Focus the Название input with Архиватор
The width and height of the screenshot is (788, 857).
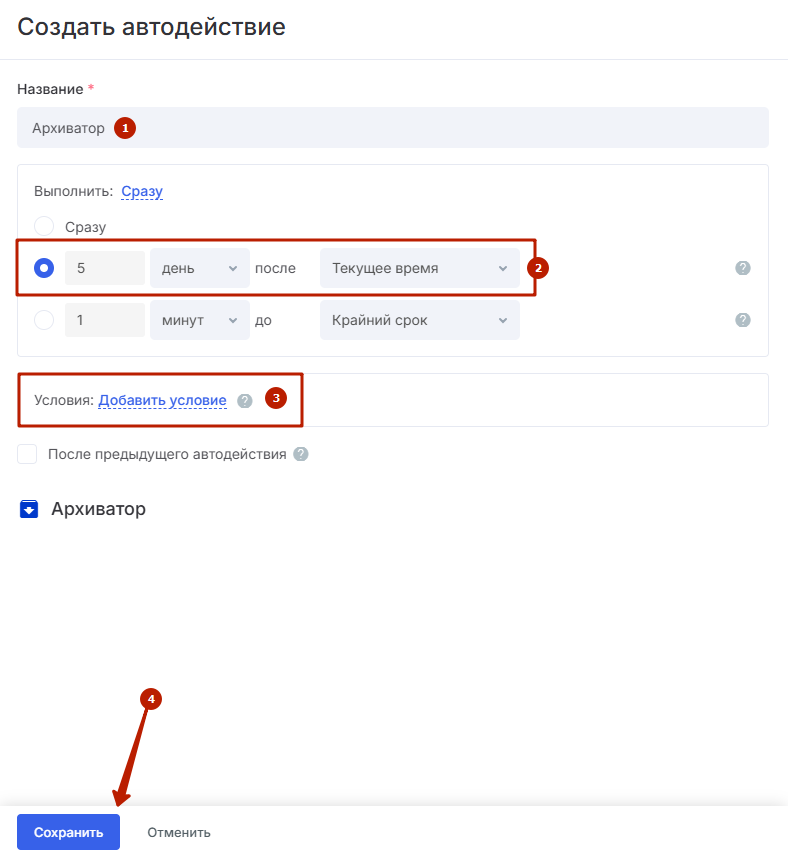[x=393, y=127]
